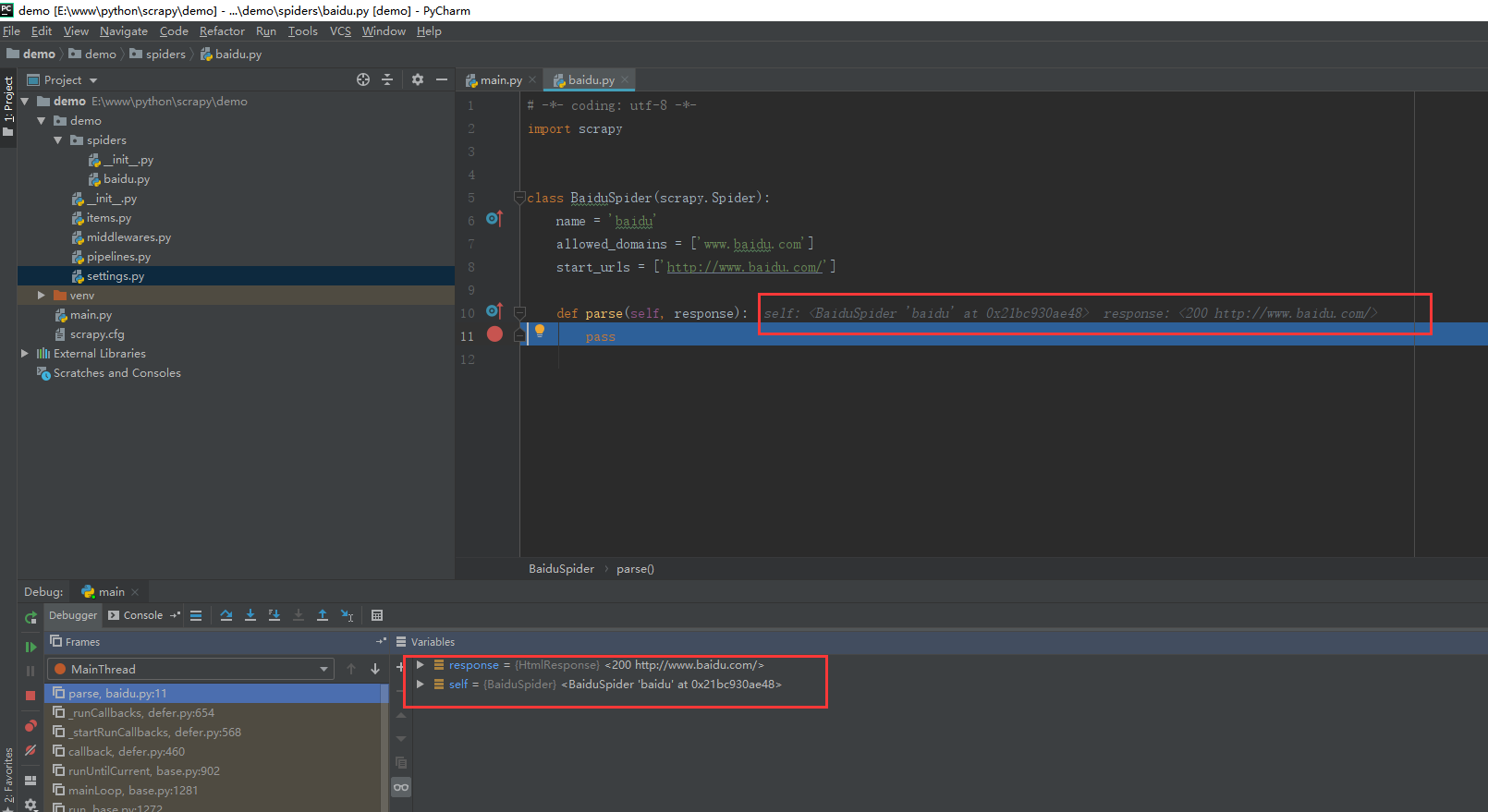1488x812 pixels.
Task: Open settings.py in the project tree
Action: pyautogui.click(x=115, y=276)
